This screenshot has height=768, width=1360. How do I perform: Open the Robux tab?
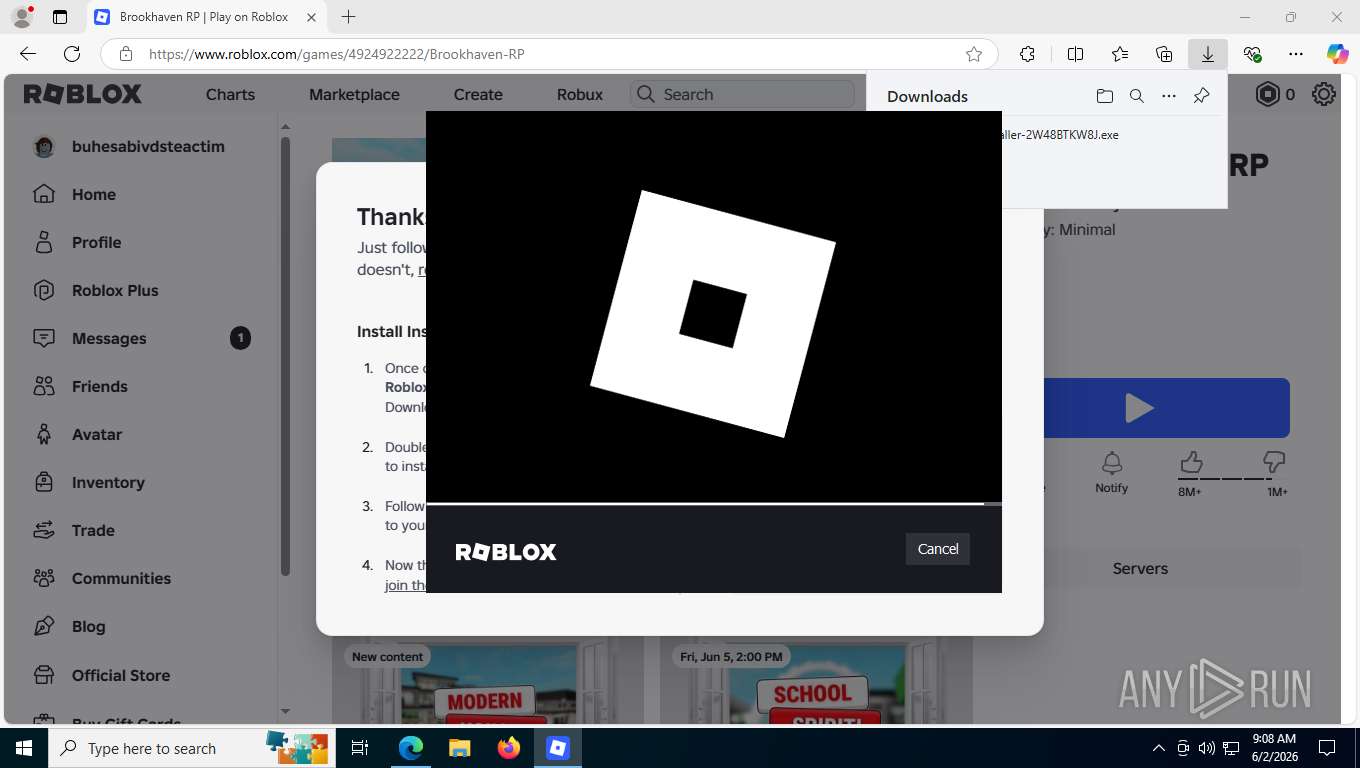pos(580,94)
